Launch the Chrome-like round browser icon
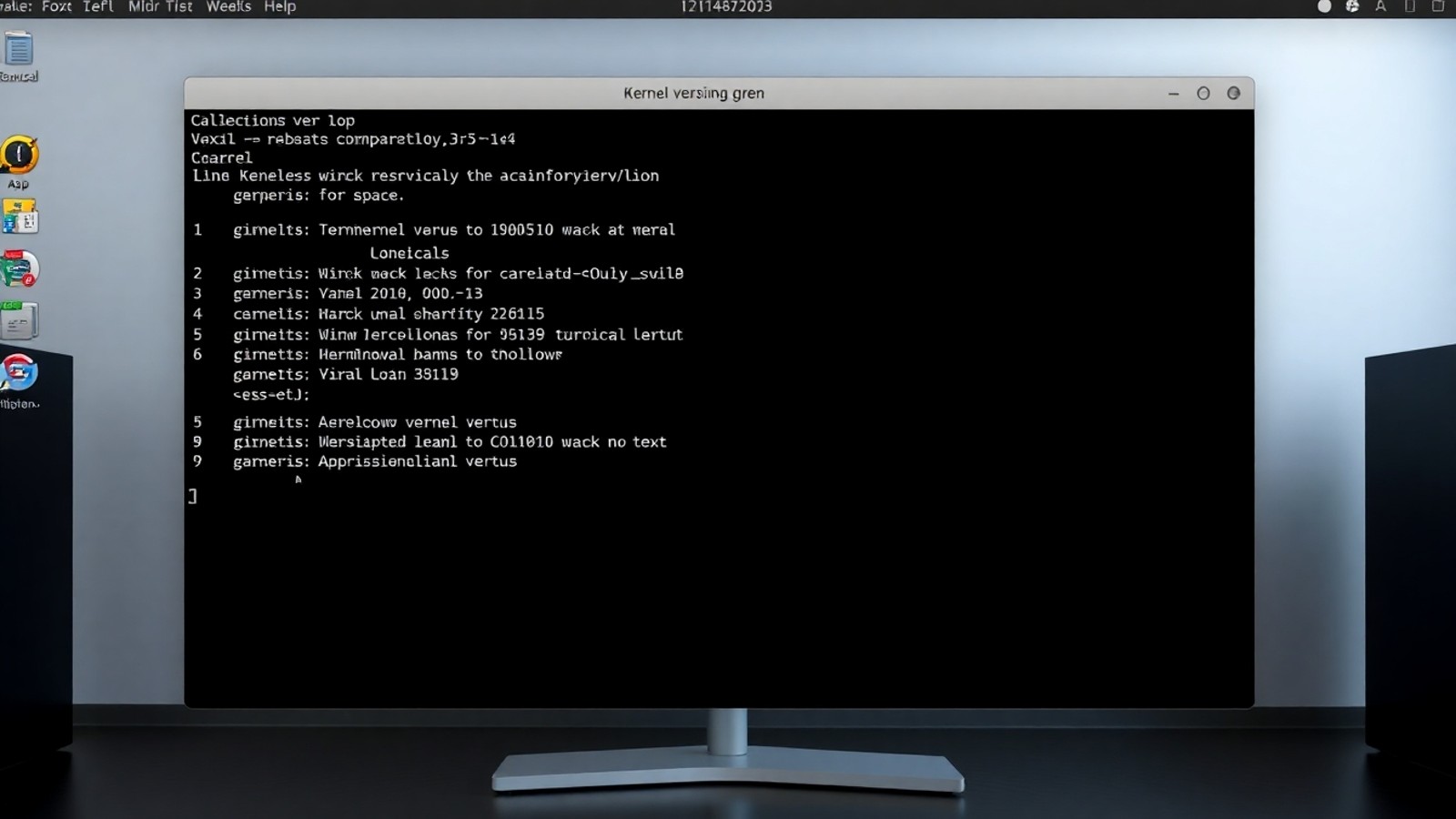 point(19,372)
